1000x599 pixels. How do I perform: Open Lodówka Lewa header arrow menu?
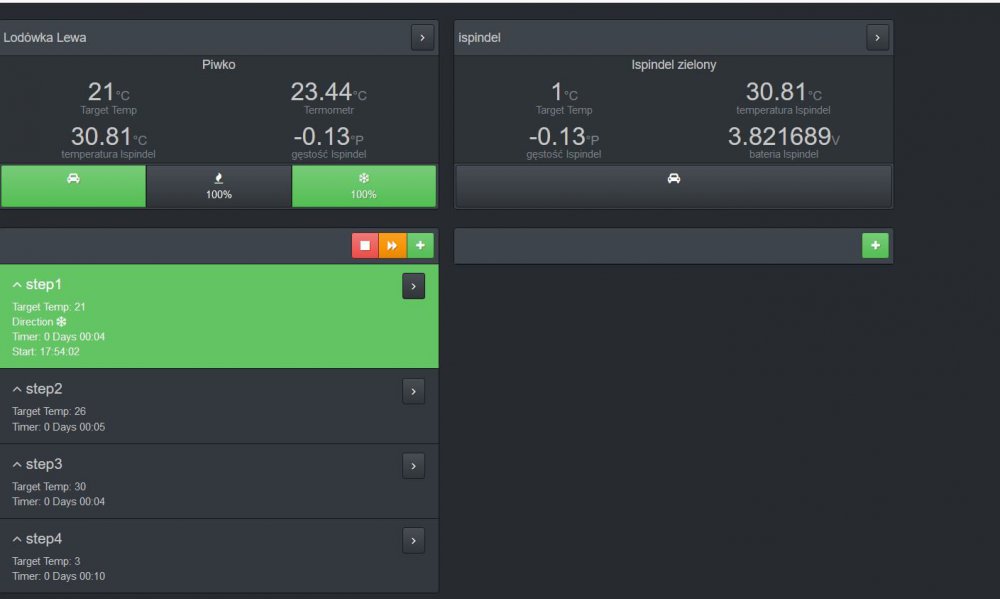click(x=422, y=38)
